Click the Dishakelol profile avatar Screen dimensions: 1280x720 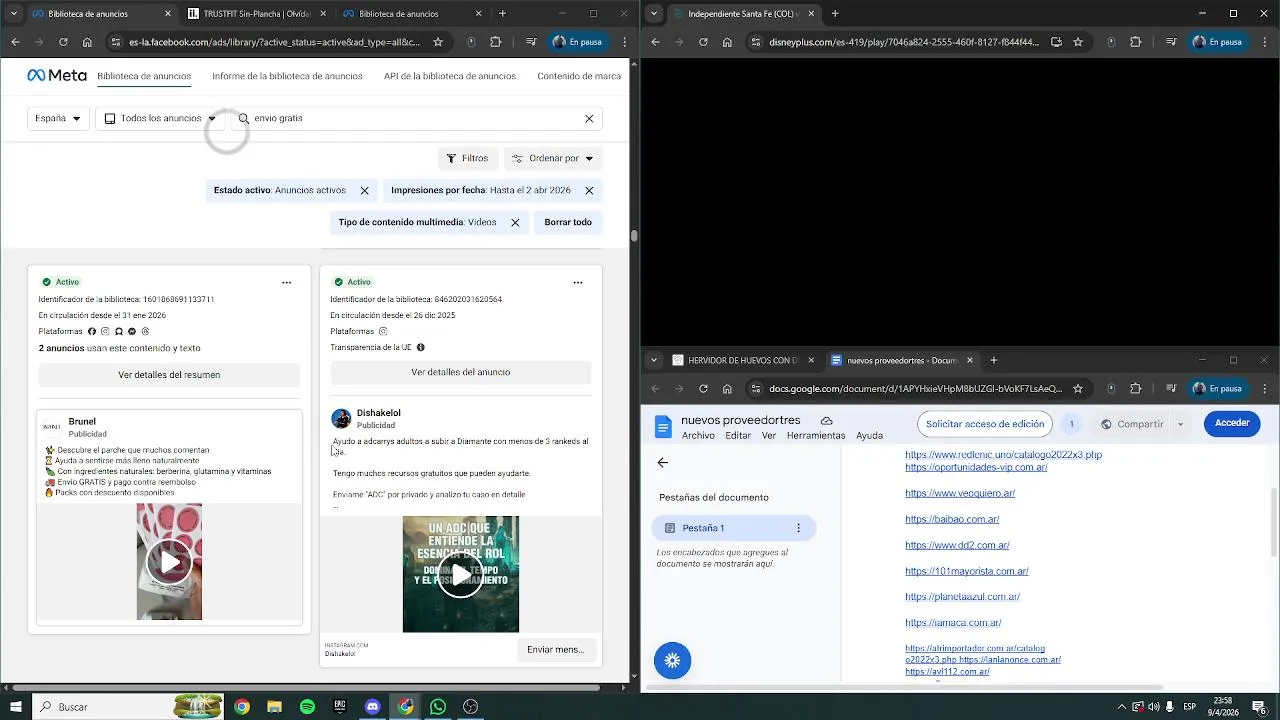341,418
